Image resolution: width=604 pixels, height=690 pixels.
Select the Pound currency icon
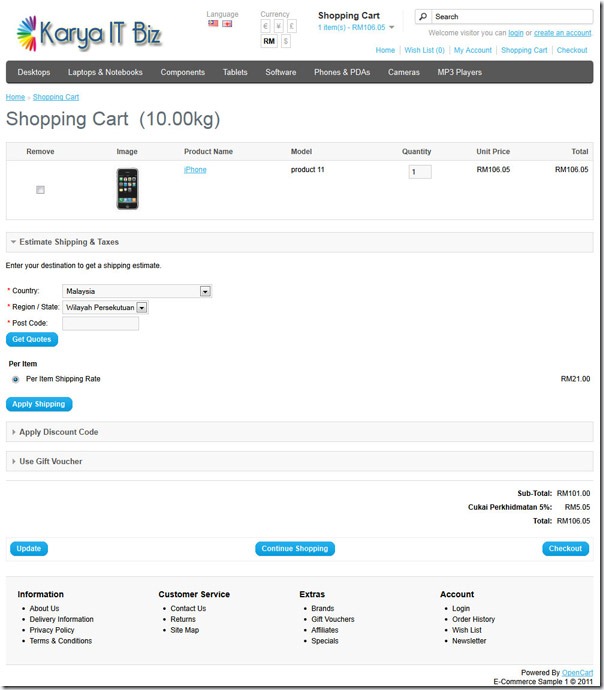(292, 26)
